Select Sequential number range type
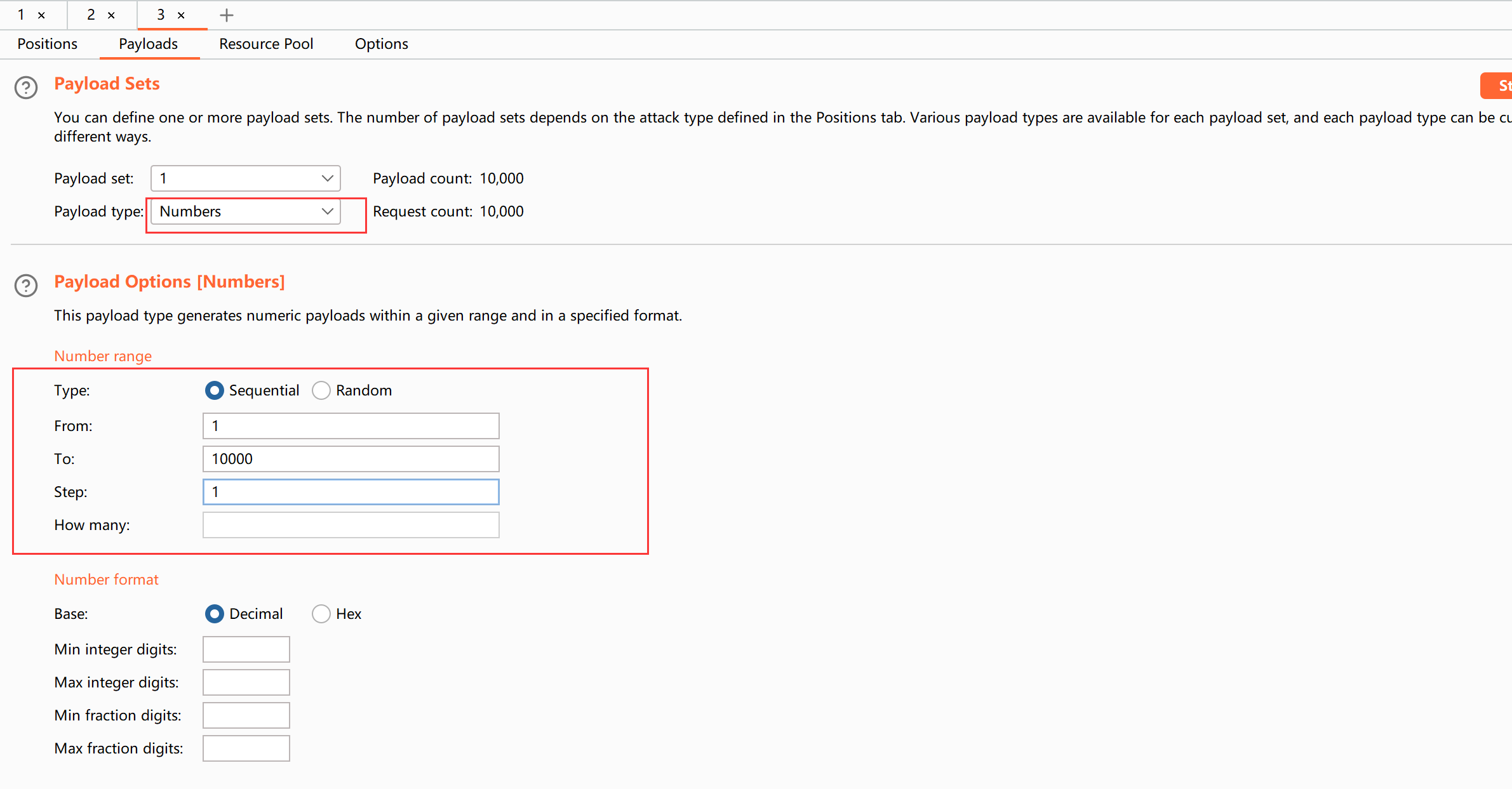 (x=215, y=390)
